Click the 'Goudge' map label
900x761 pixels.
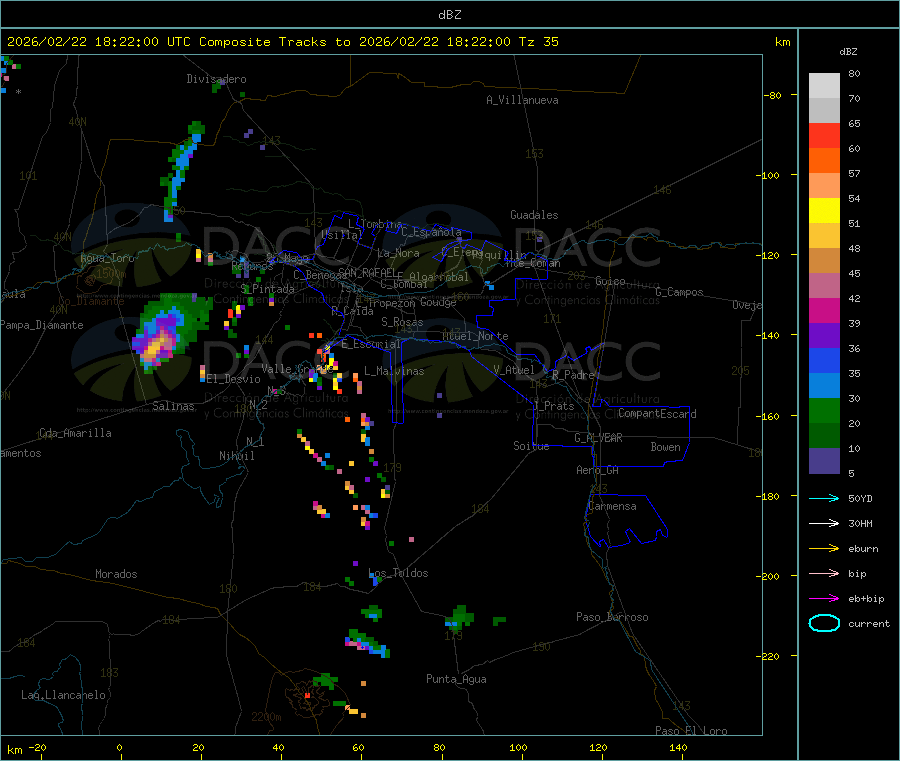[x=438, y=302]
